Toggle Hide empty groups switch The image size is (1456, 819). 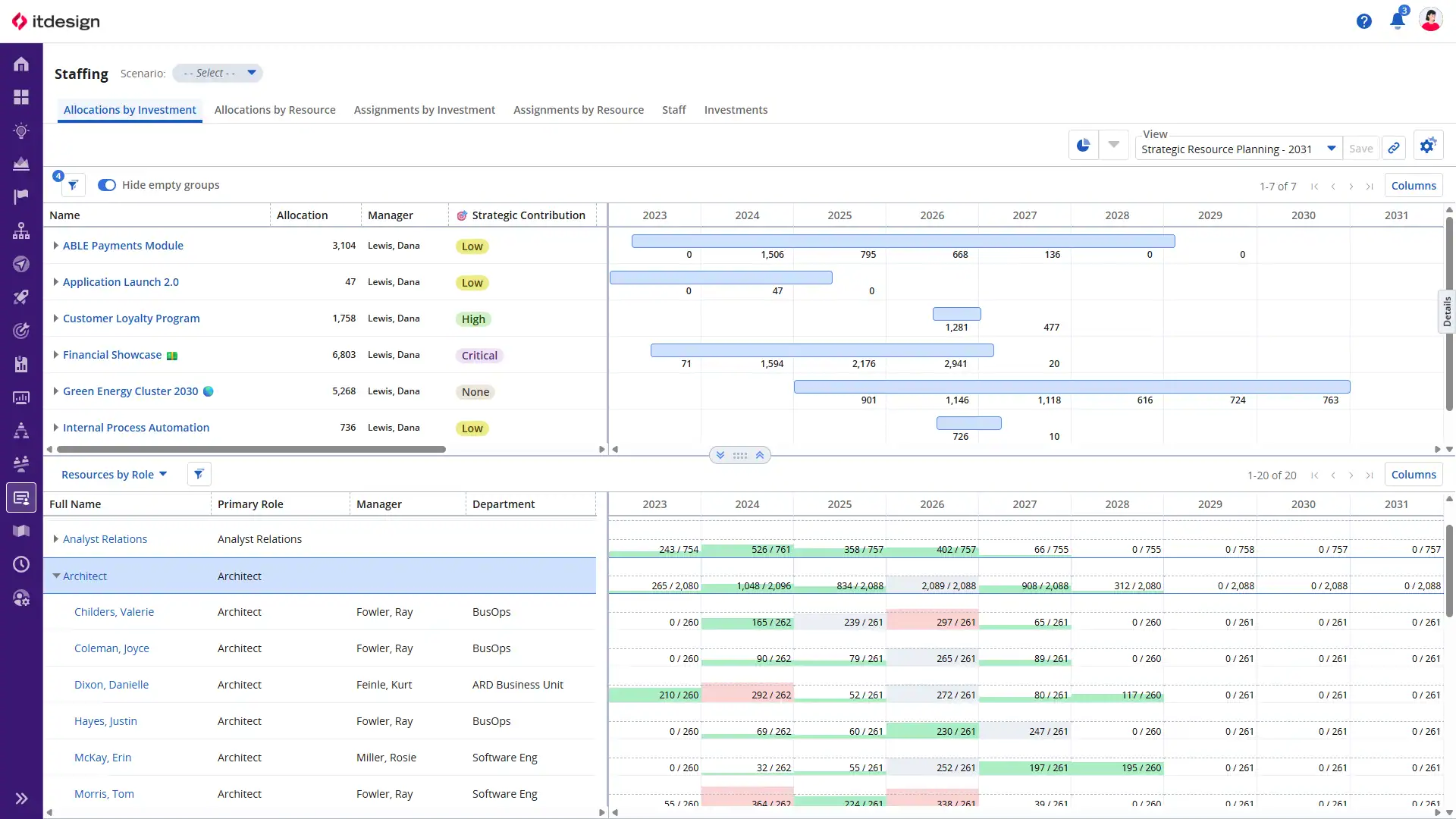click(107, 185)
